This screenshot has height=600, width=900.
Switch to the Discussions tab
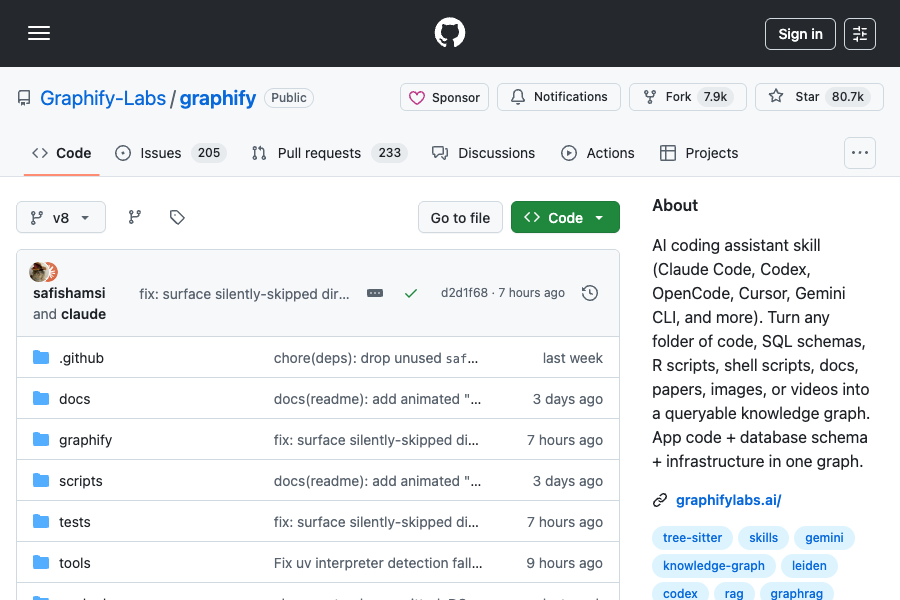[483, 153]
